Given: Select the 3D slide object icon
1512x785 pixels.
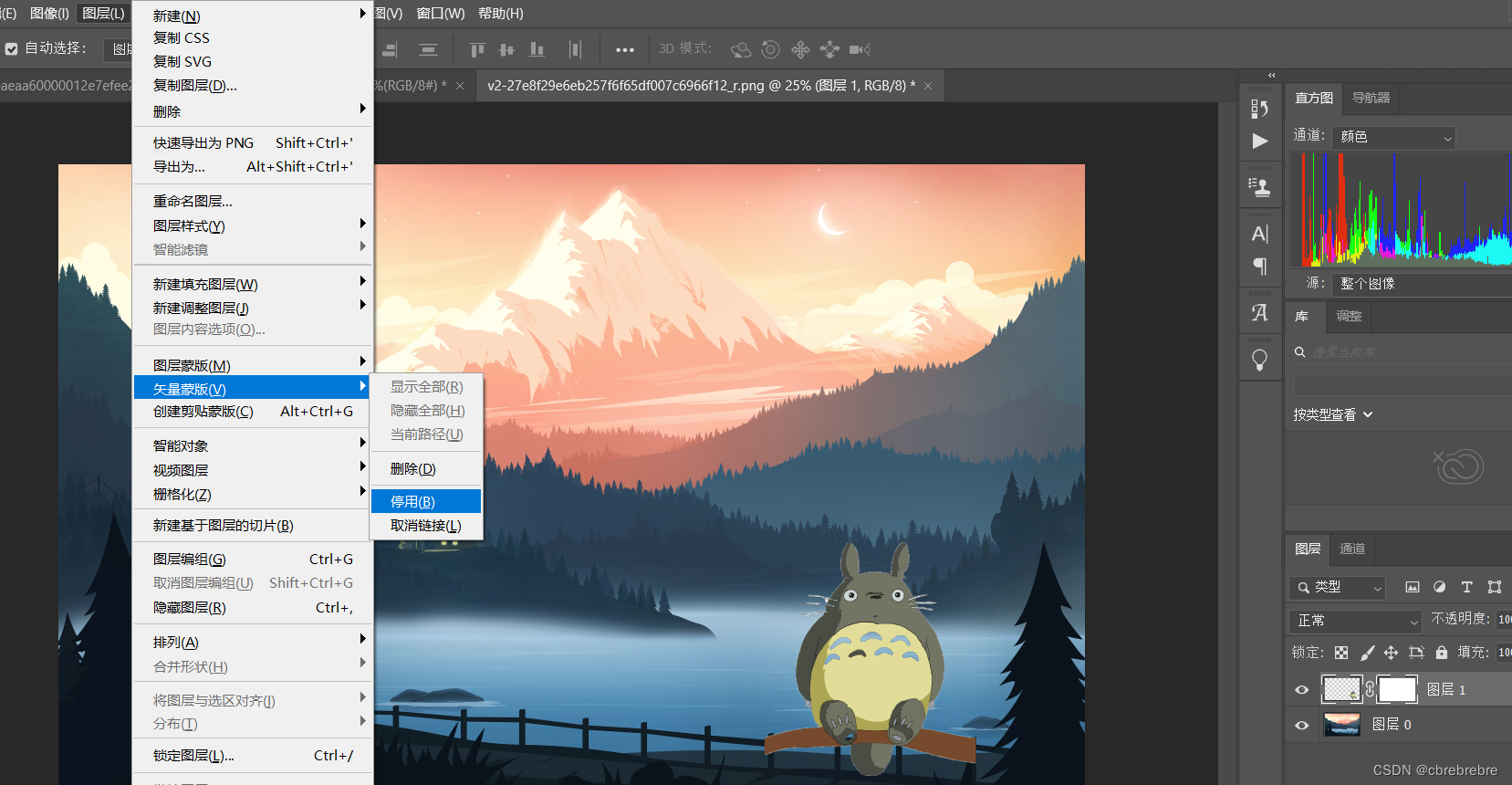Looking at the screenshot, I should click(x=829, y=49).
